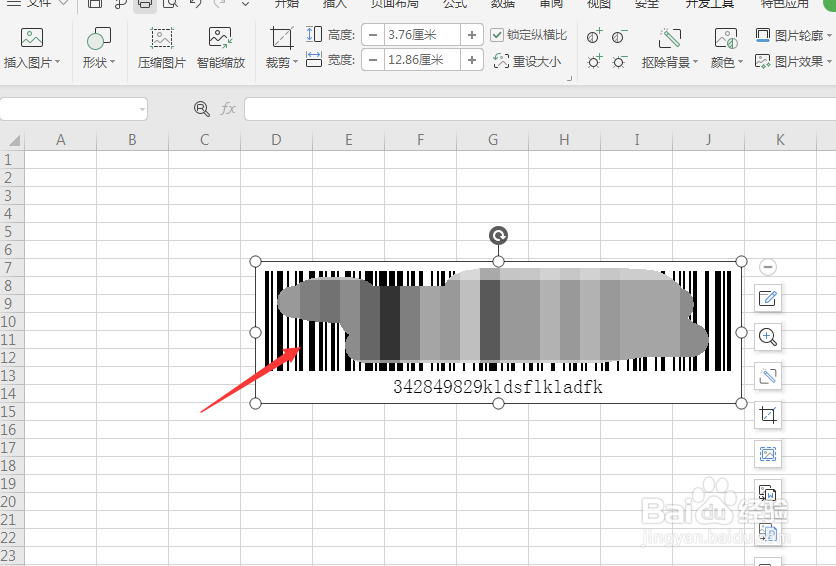Decrease height with the minus button
836x566 pixels.
pyautogui.click(x=373, y=35)
